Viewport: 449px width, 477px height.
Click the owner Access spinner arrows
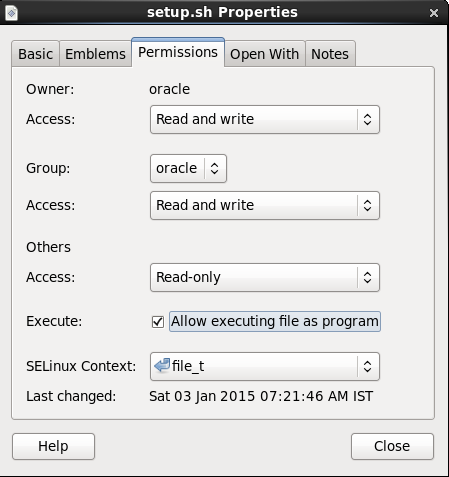[367, 119]
